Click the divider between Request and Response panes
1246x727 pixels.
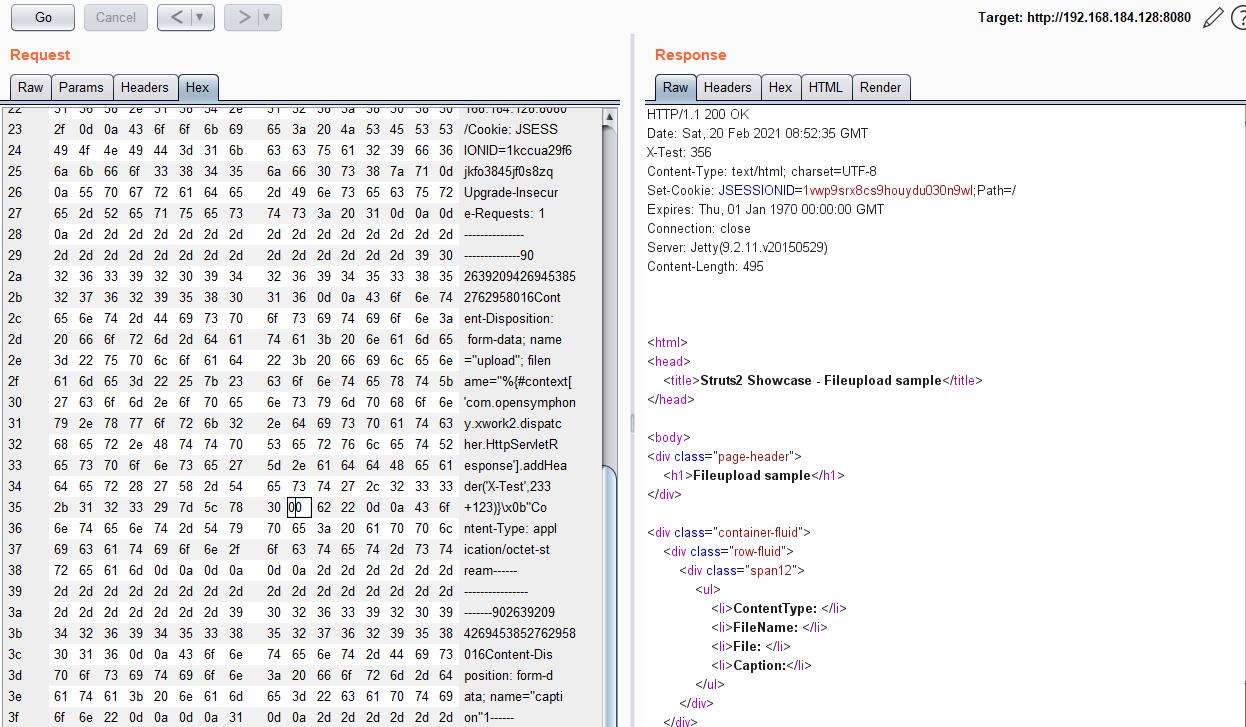pos(631,420)
